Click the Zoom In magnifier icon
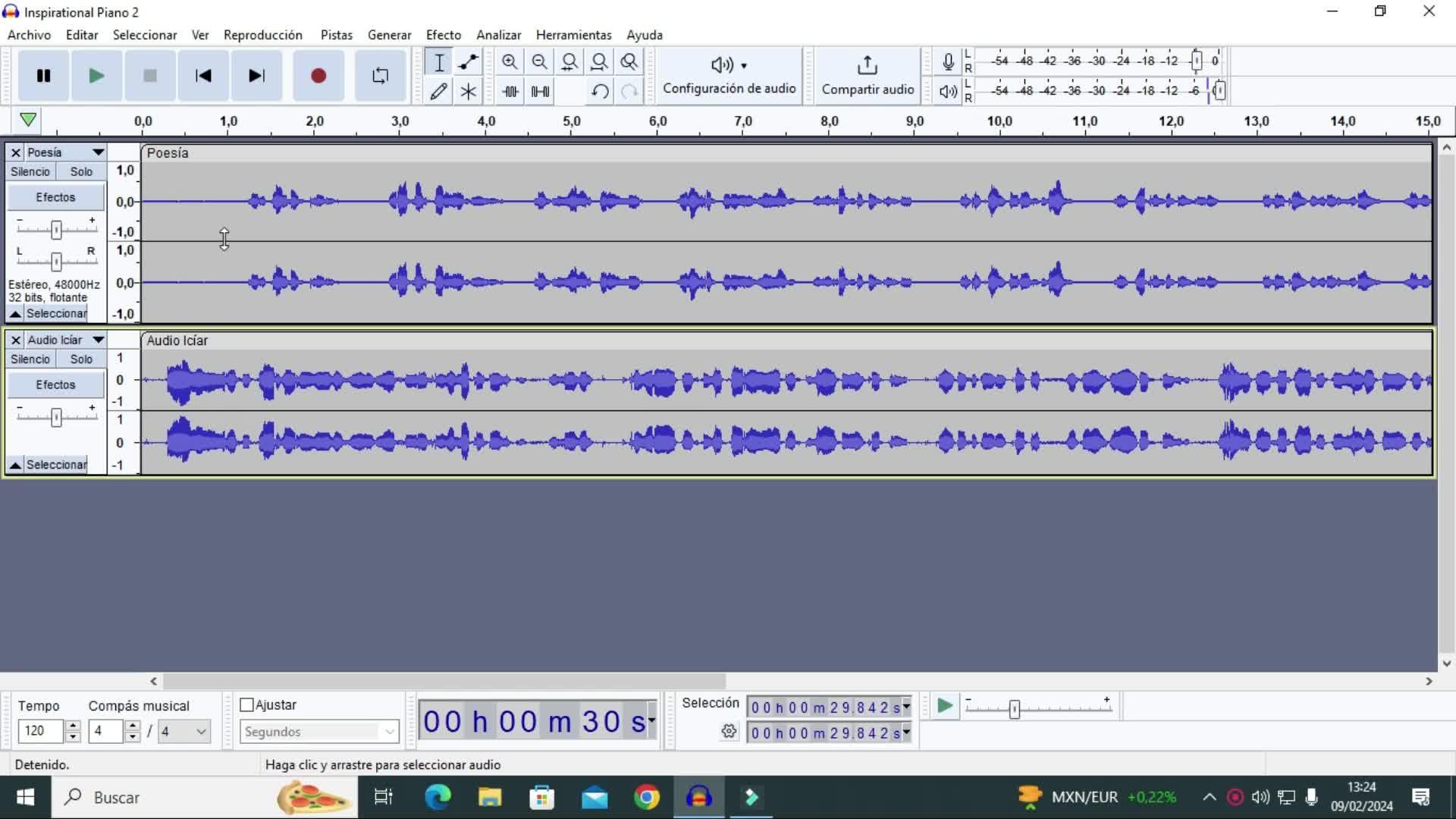Screen dimensions: 1456x819 click(x=510, y=62)
